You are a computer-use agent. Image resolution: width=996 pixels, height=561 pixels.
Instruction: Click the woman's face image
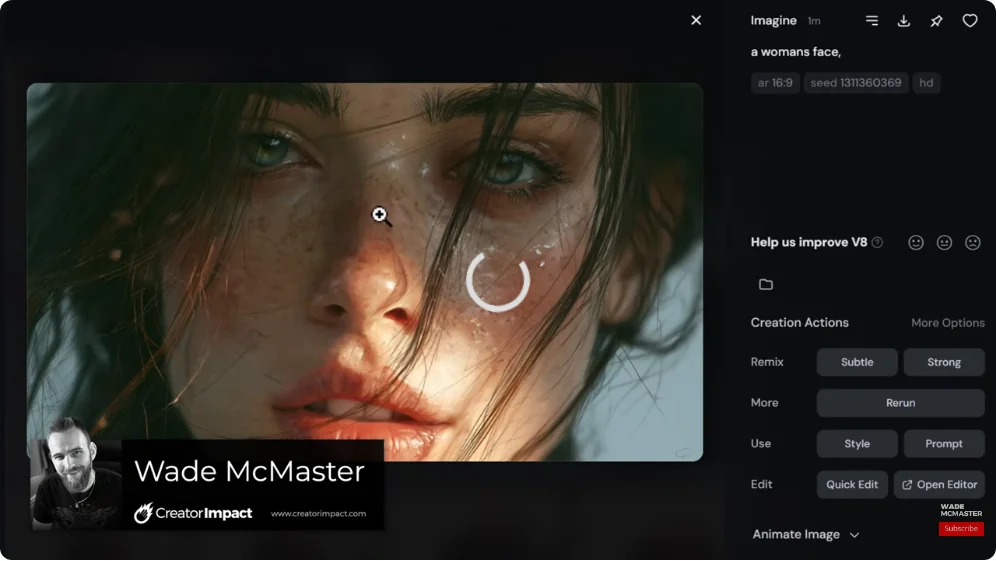pyautogui.click(x=365, y=272)
